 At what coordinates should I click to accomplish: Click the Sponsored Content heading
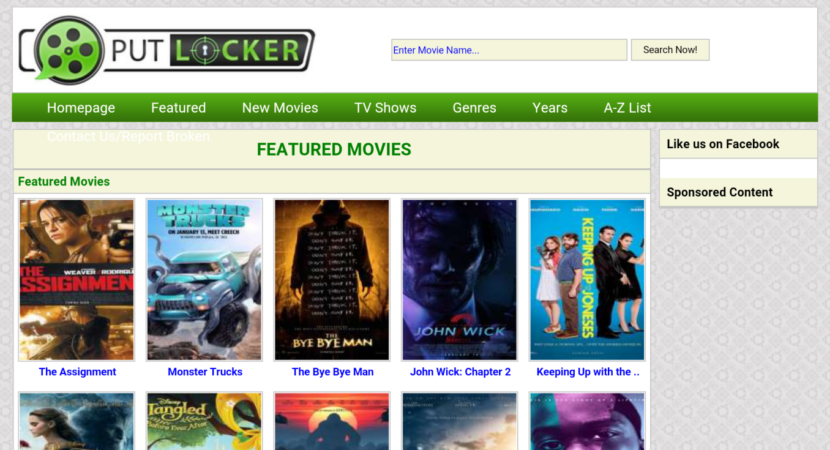720,192
